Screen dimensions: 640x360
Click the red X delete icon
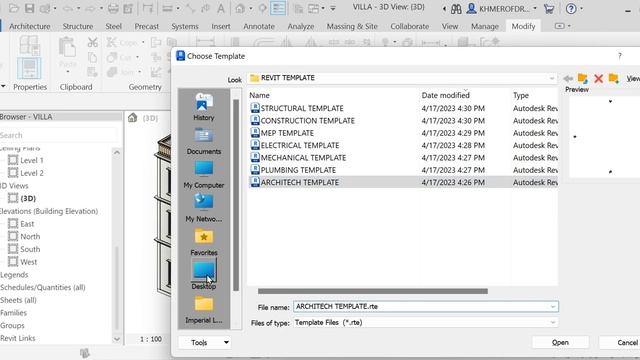[x=598, y=78]
